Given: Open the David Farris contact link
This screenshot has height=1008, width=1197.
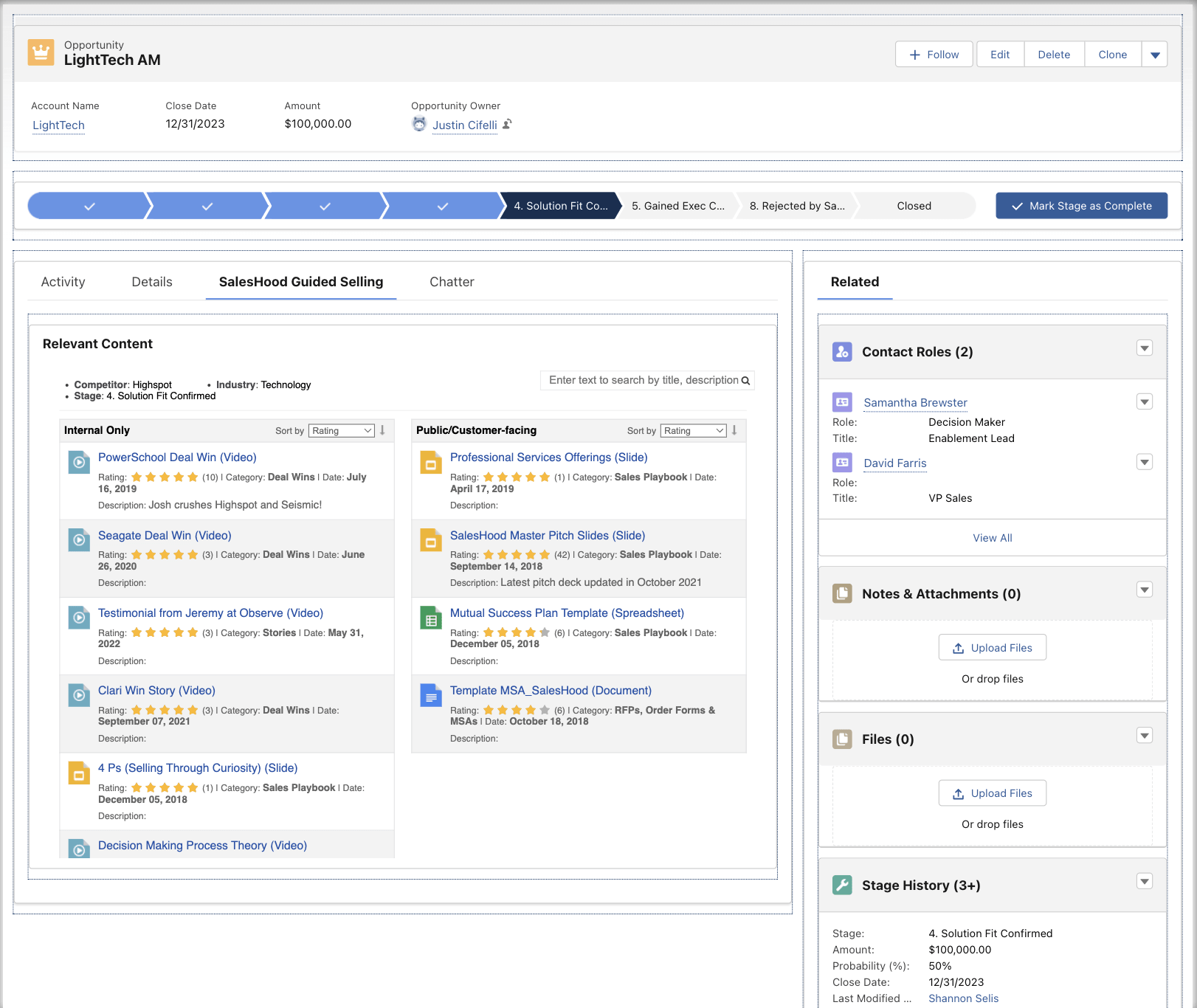Looking at the screenshot, I should [x=895, y=463].
